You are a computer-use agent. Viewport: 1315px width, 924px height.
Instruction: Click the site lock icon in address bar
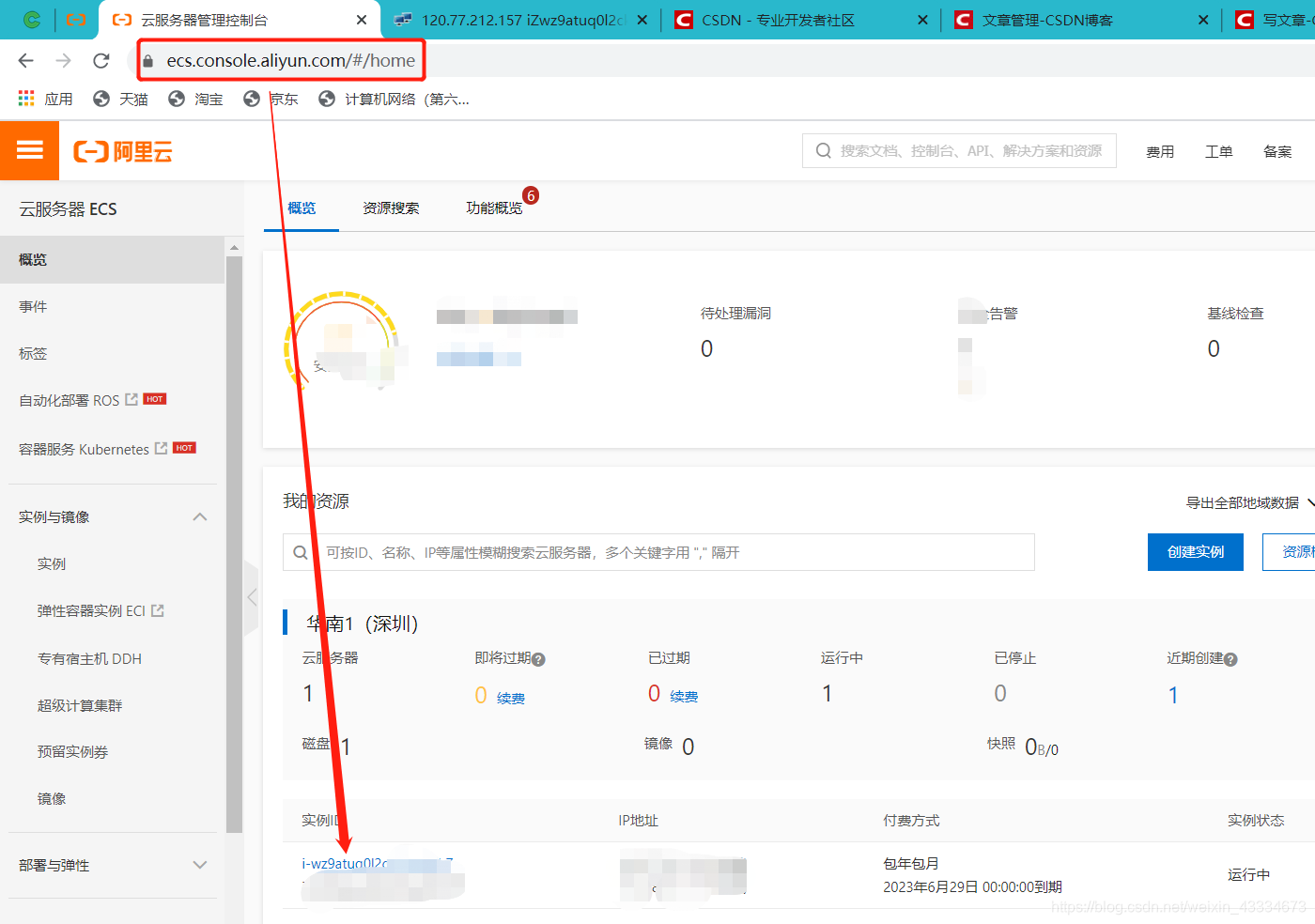coord(147,61)
